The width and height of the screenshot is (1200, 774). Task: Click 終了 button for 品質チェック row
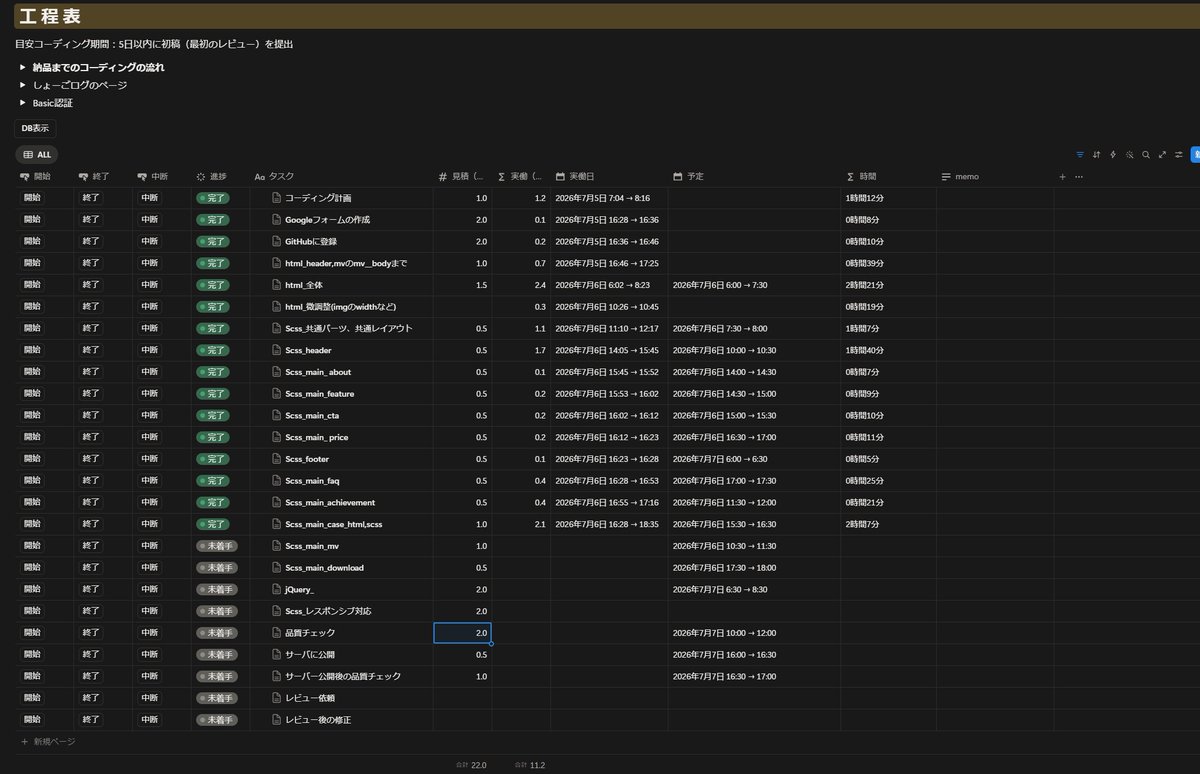(x=91, y=633)
